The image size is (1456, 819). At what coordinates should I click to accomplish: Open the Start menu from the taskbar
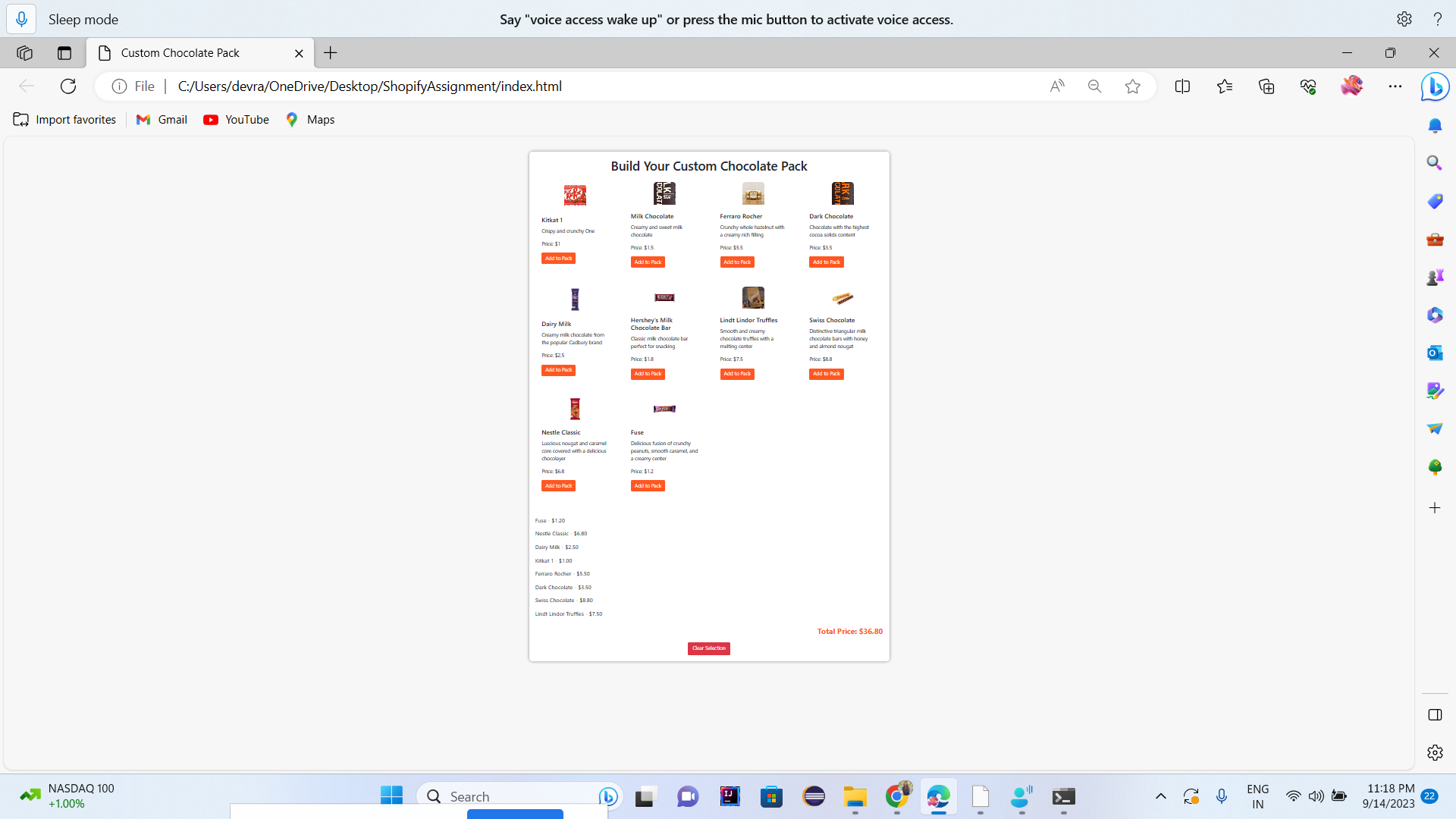point(391,796)
